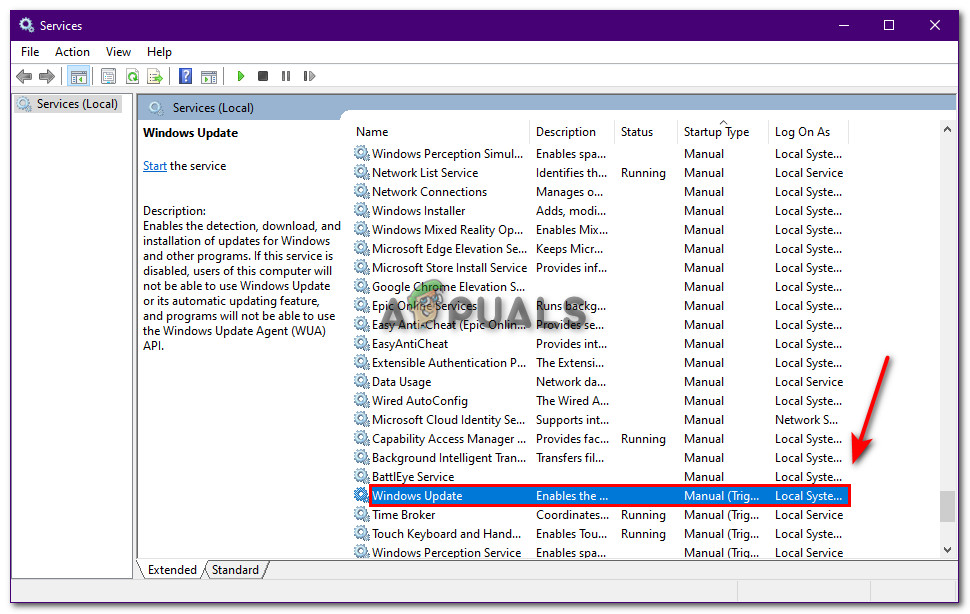Click the Forward arrow toolbar icon

pos(47,77)
